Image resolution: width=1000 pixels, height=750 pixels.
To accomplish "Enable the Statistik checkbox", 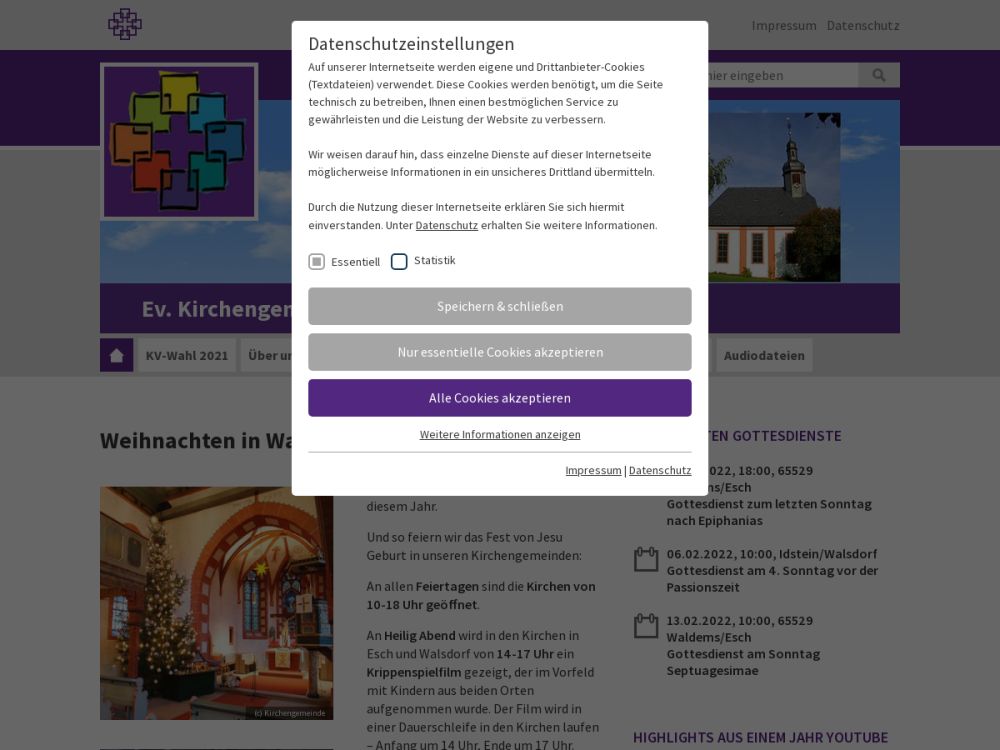I will (x=399, y=261).
